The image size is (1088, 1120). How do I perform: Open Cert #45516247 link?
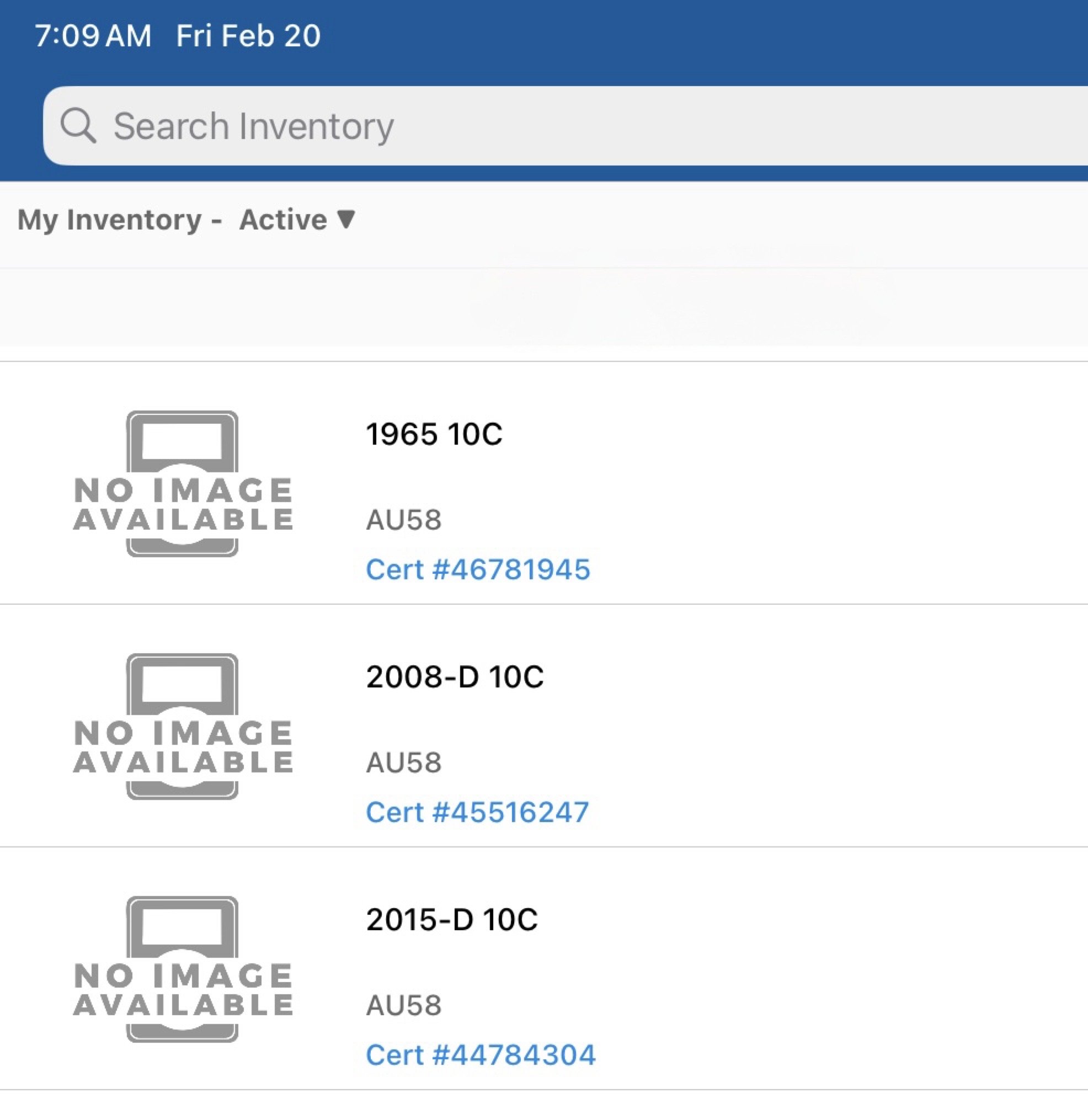point(477,812)
